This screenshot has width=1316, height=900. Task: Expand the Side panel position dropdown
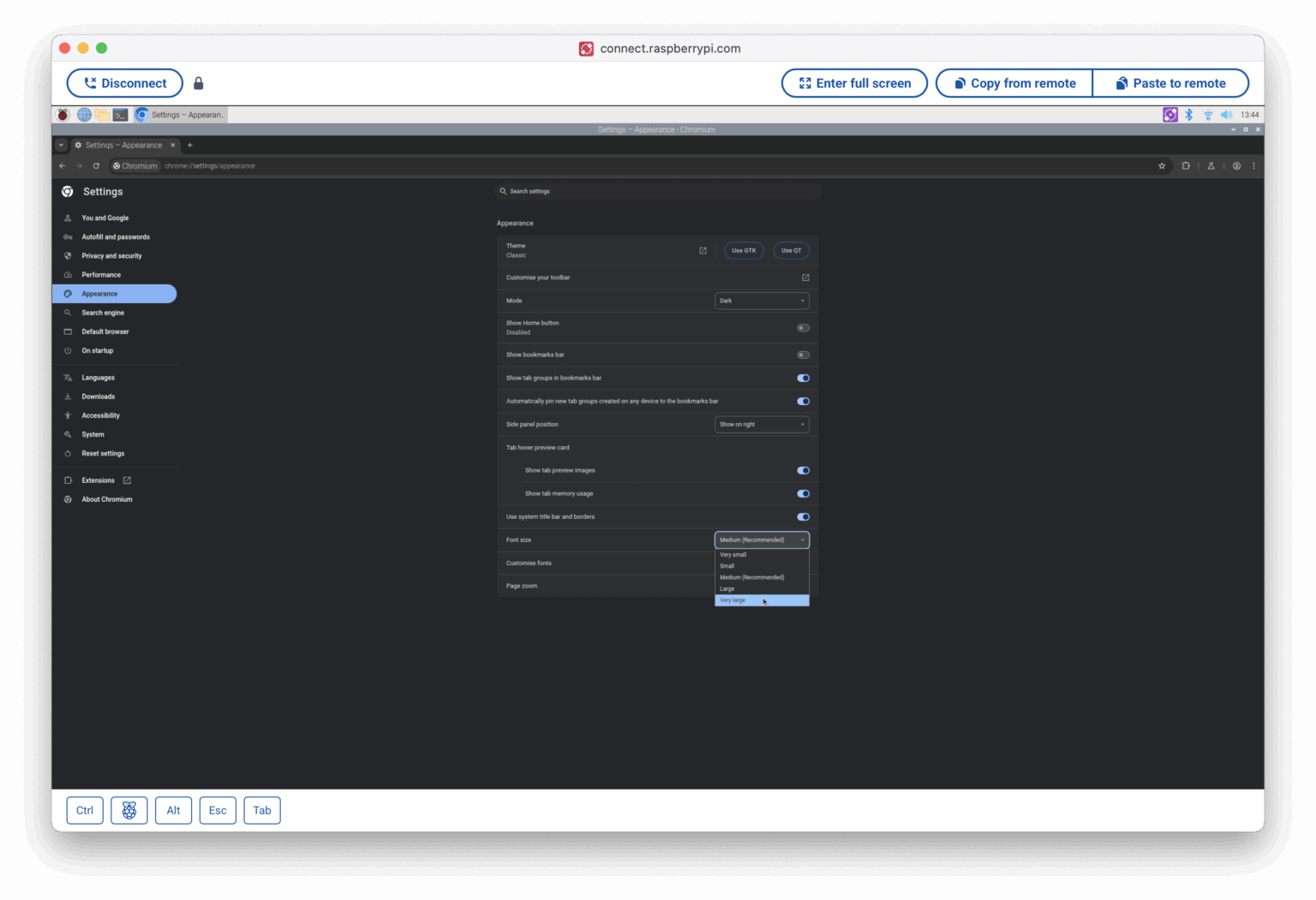pos(762,425)
